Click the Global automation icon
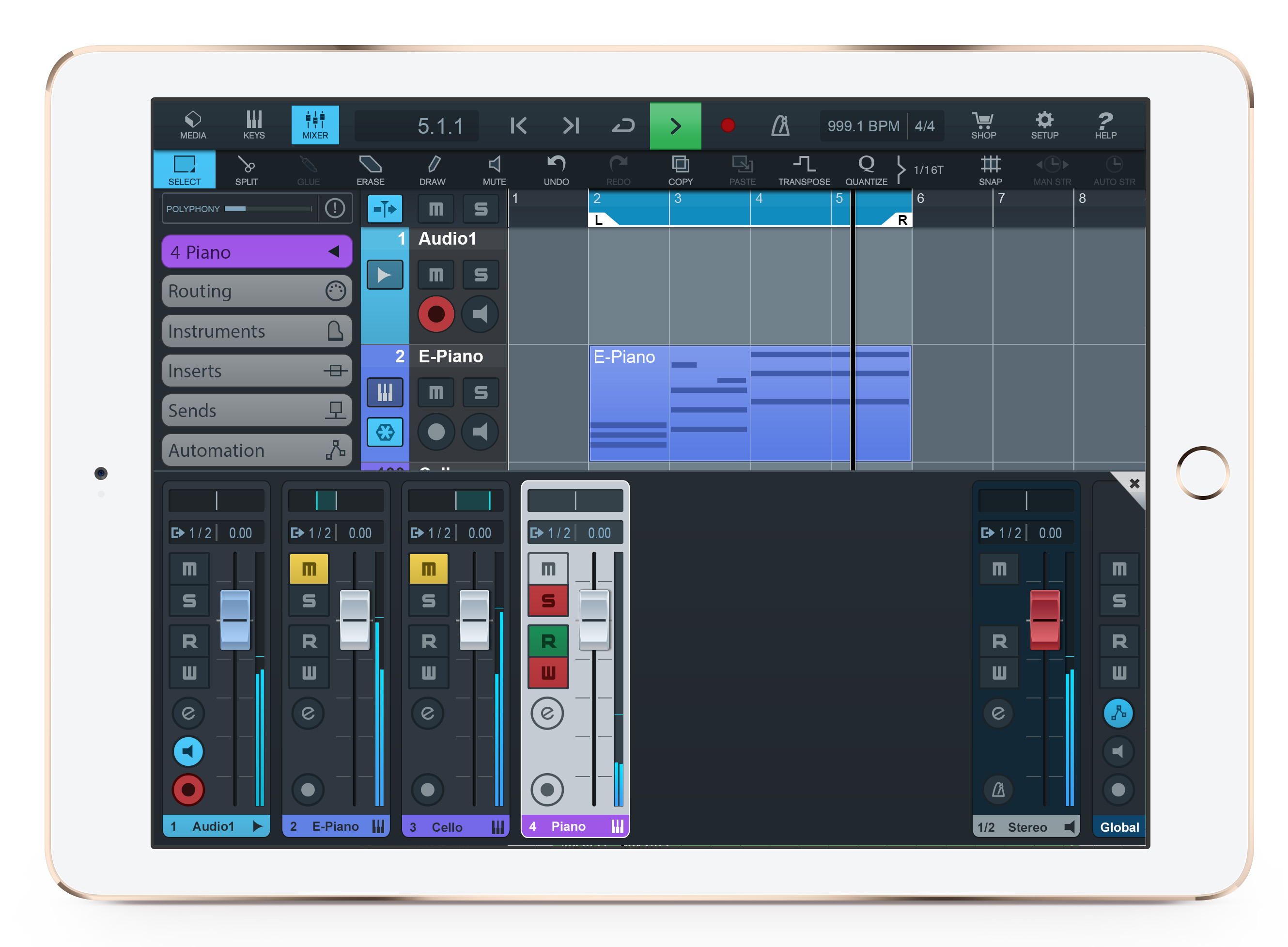 [x=1118, y=713]
